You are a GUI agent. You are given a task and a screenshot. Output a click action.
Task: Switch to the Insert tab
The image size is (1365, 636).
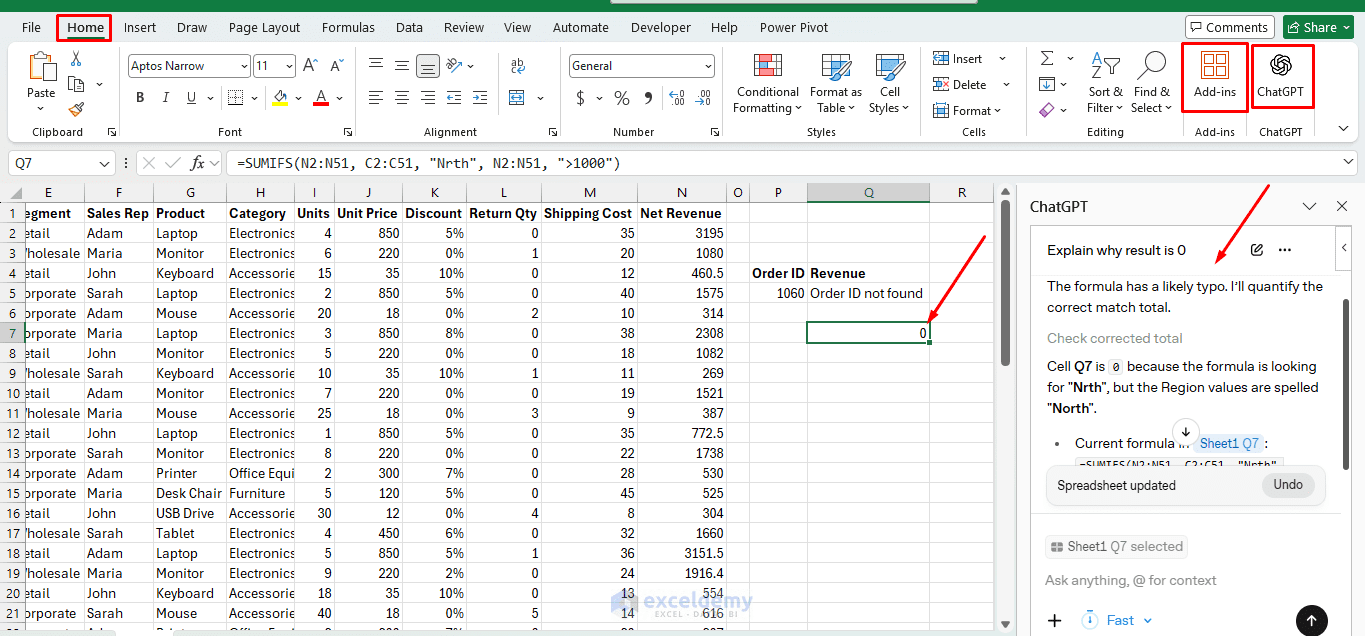tap(140, 27)
